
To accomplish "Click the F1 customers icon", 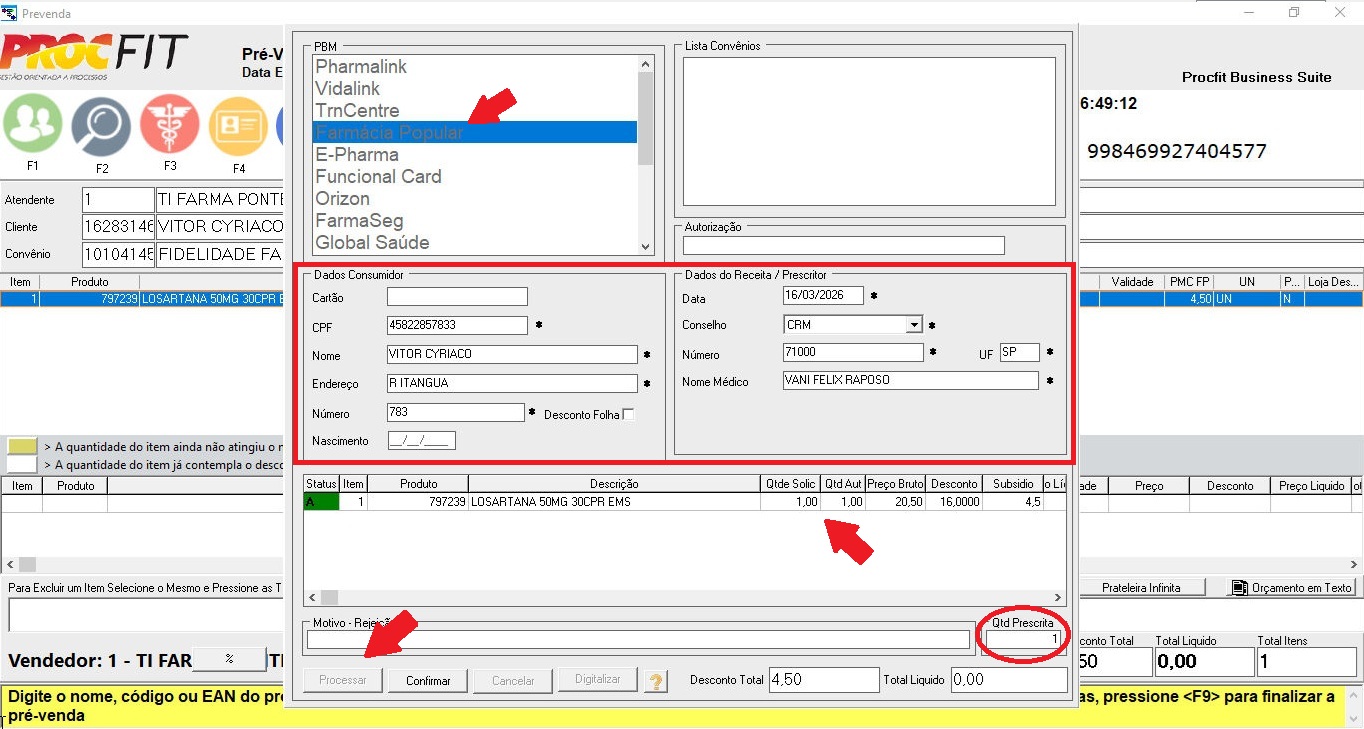I will (x=33, y=125).
